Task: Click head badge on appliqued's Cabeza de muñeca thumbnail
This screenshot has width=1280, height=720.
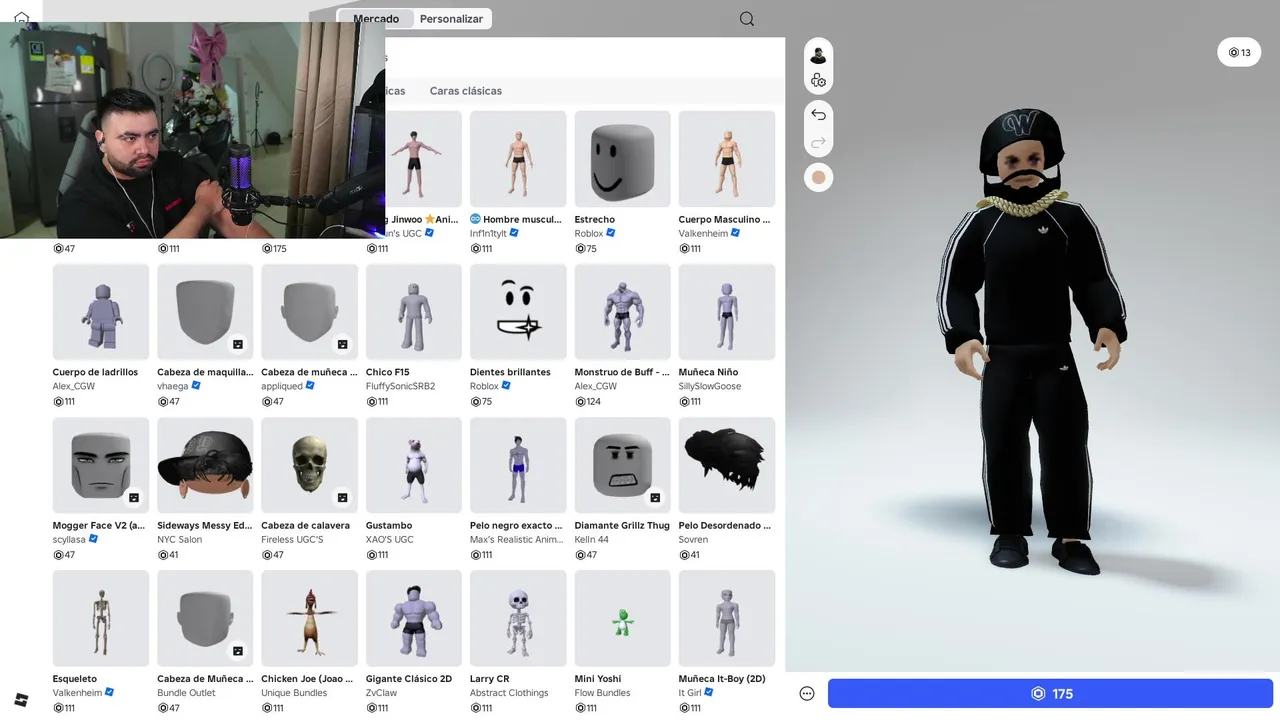Action: tap(342, 344)
